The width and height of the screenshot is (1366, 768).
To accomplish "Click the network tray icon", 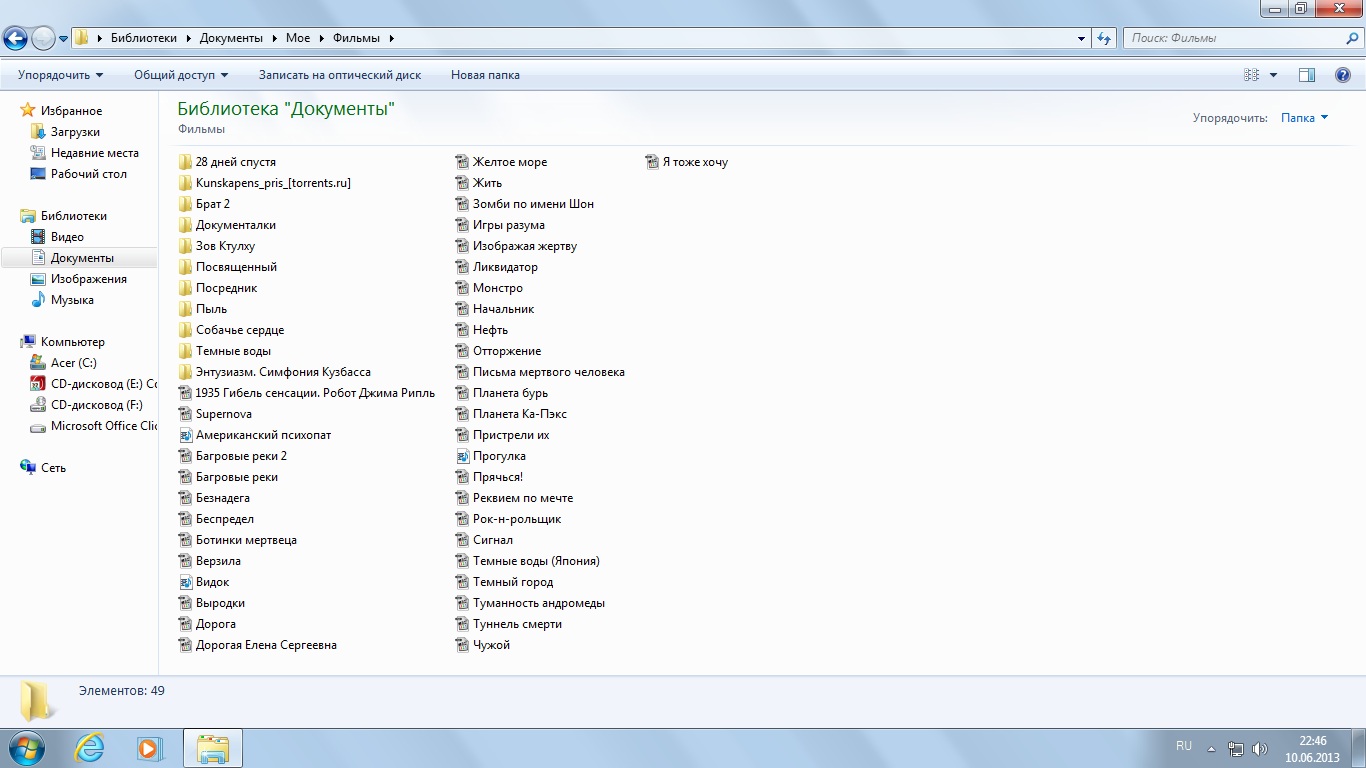I will click(x=1236, y=749).
